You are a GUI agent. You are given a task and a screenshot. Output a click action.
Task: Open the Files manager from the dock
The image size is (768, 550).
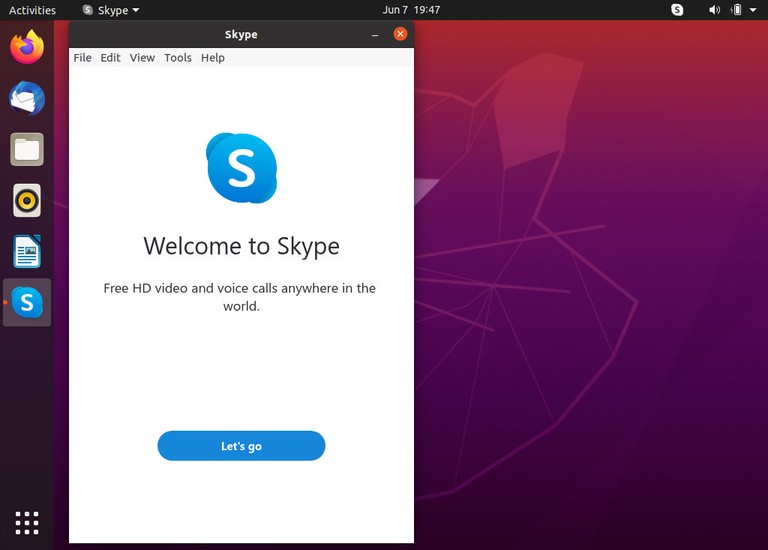[27, 150]
